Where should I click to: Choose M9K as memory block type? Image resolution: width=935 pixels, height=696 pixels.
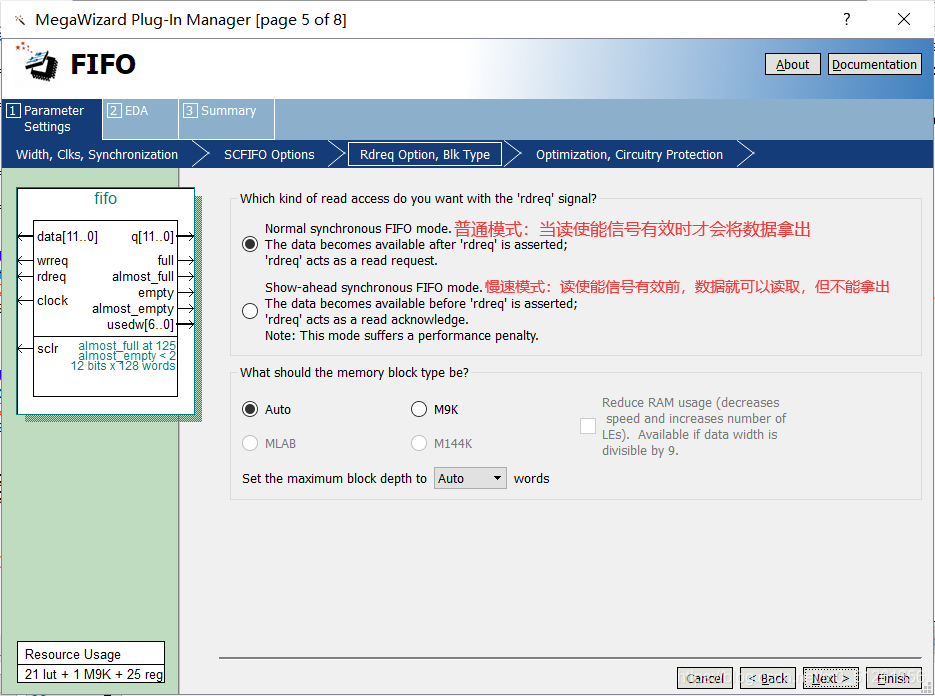(419, 408)
